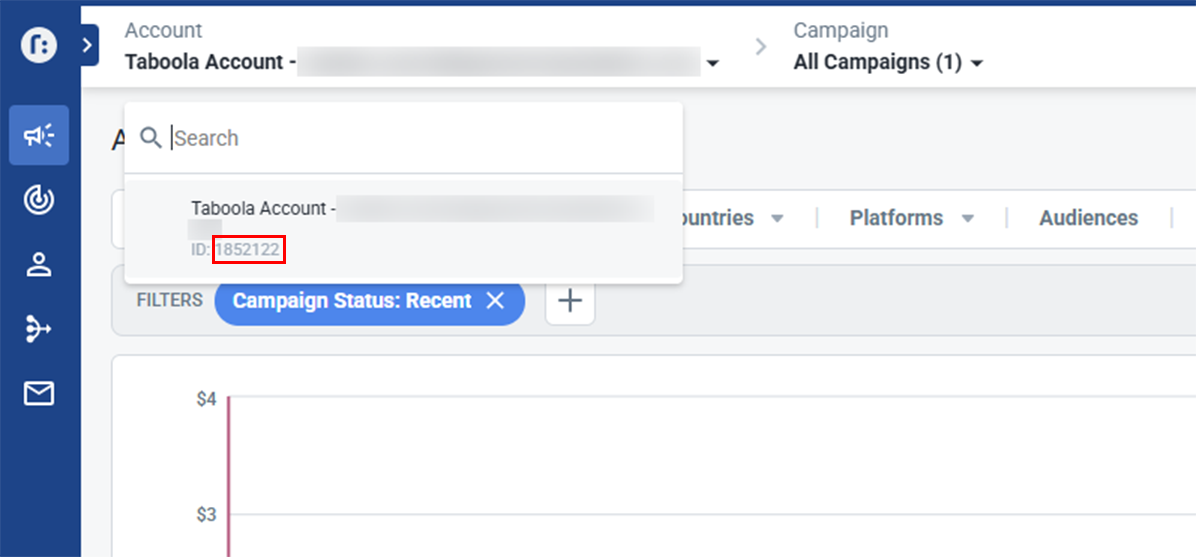Remove the Campaign Status: Recent filter
This screenshot has height=557, width=1196.
click(495, 301)
